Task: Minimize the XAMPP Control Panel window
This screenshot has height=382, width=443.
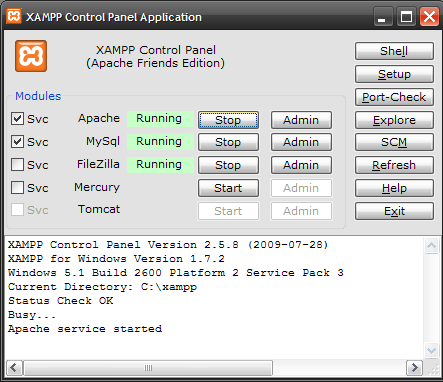Action: tap(382, 17)
